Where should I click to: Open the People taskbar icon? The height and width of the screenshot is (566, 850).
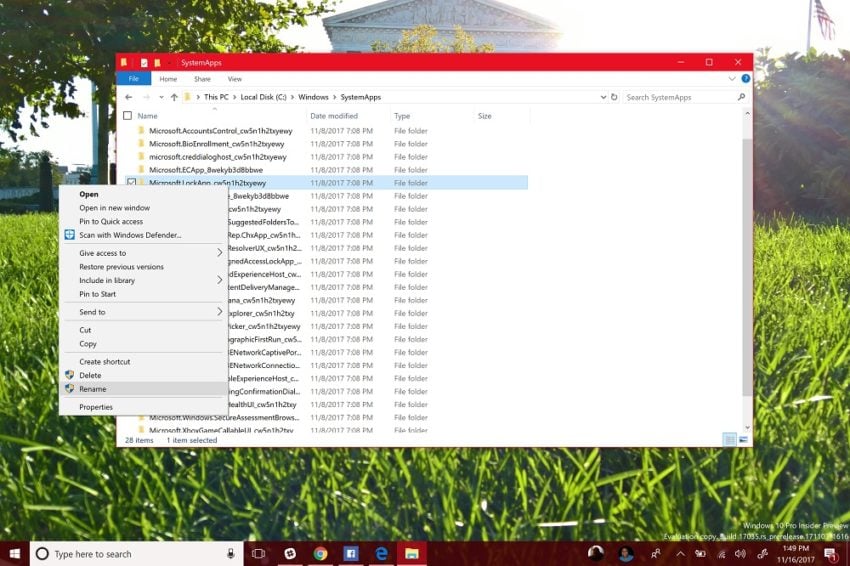point(655,554)
